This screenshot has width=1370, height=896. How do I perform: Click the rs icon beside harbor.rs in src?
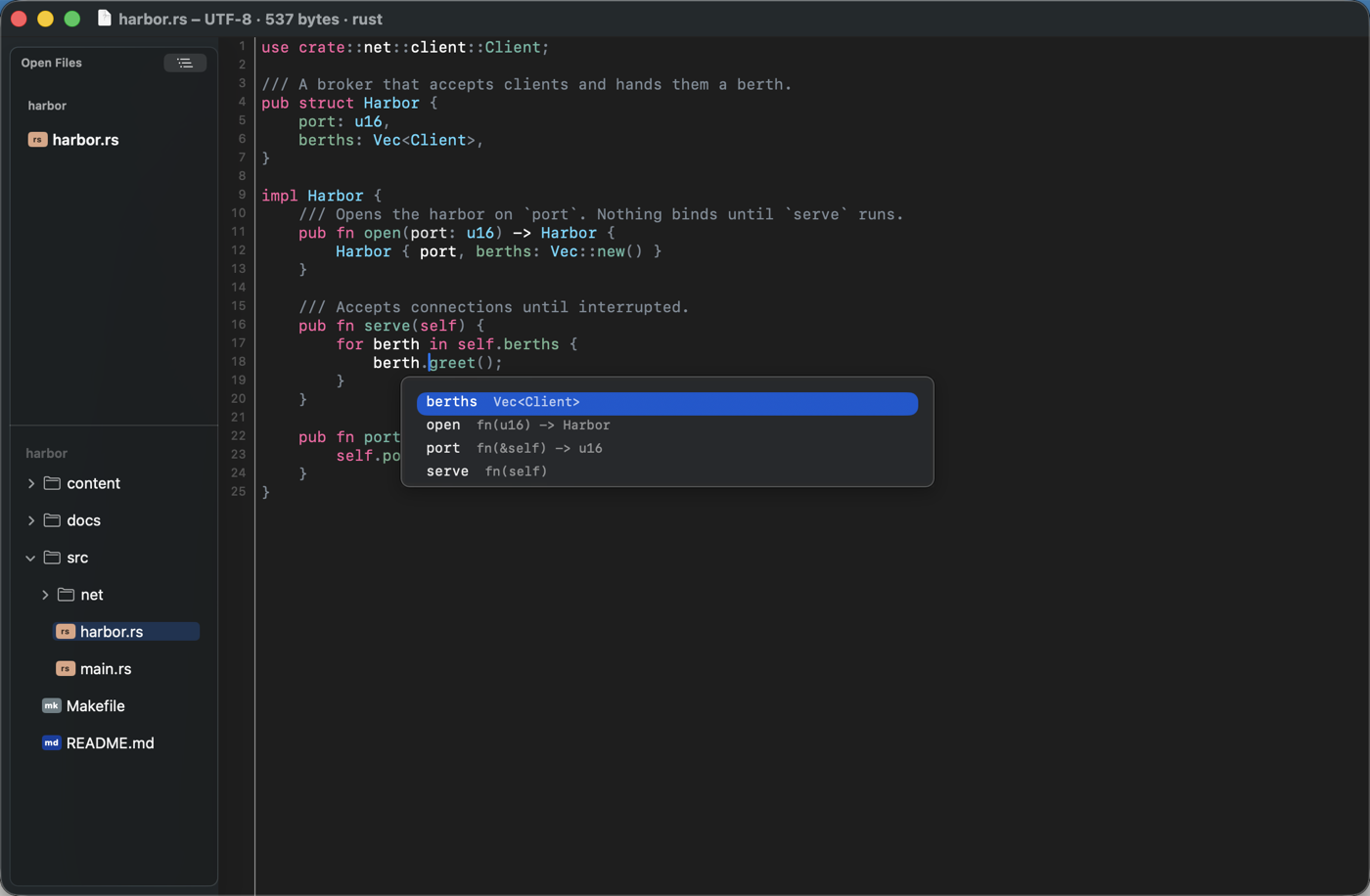[x=65, y=632]
